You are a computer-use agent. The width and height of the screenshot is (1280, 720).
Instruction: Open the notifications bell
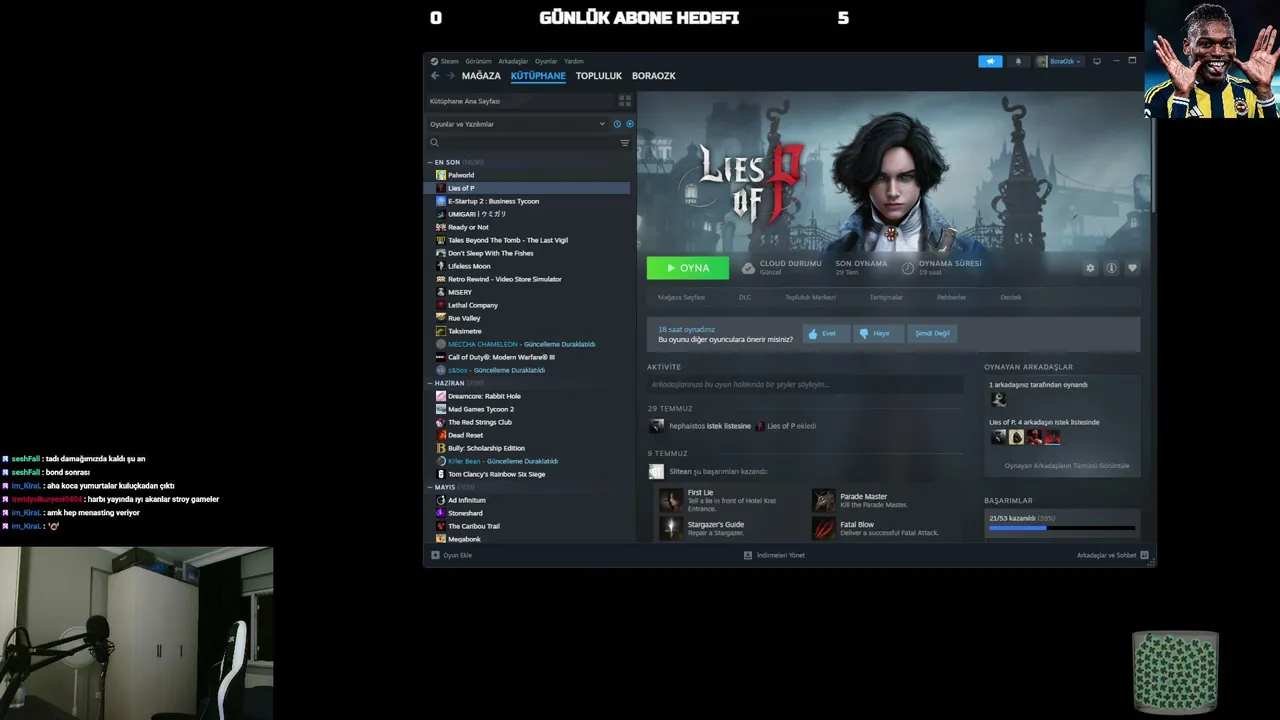1018,61
